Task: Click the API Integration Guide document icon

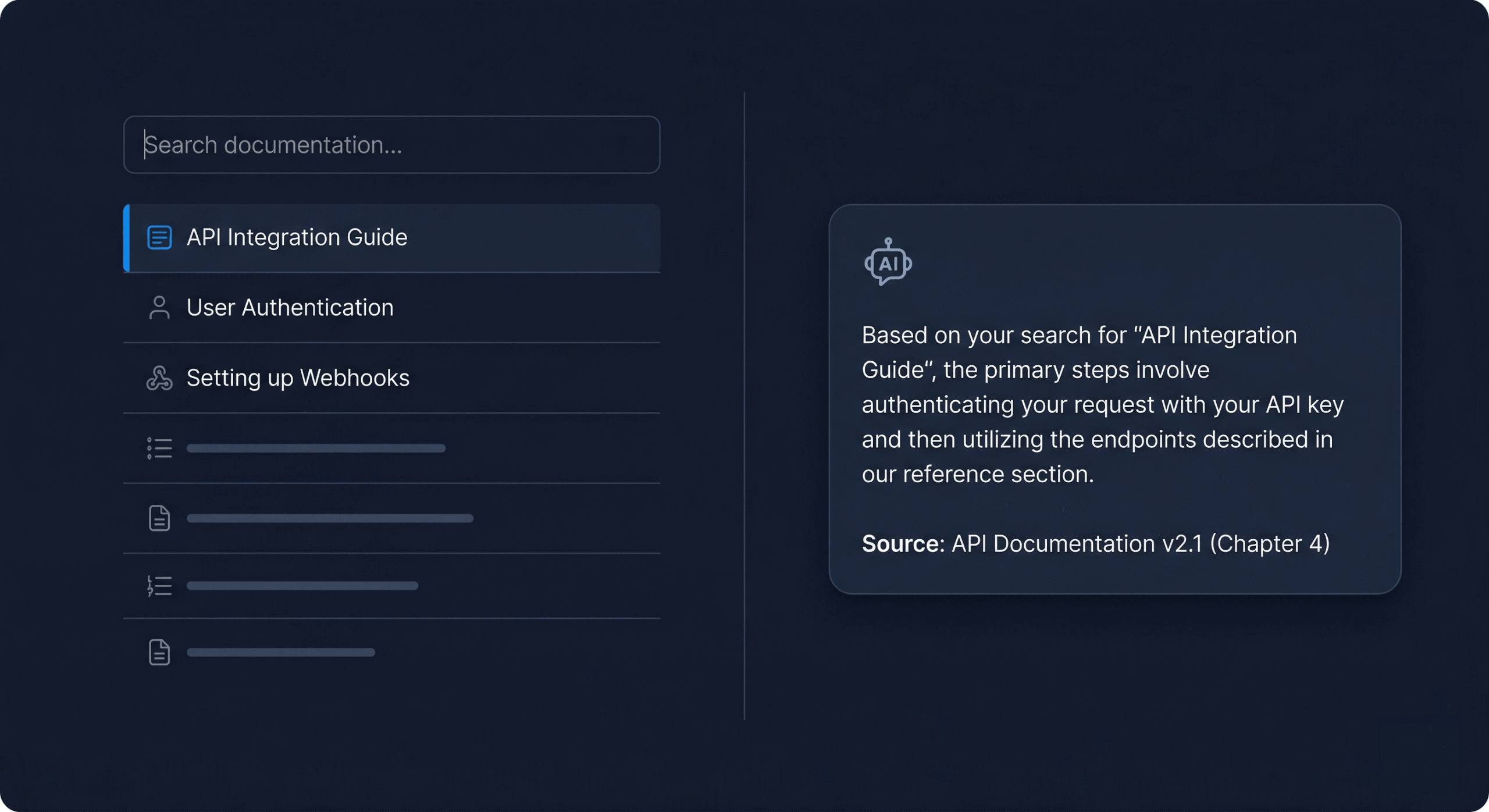Action: (x=159, y=237)
